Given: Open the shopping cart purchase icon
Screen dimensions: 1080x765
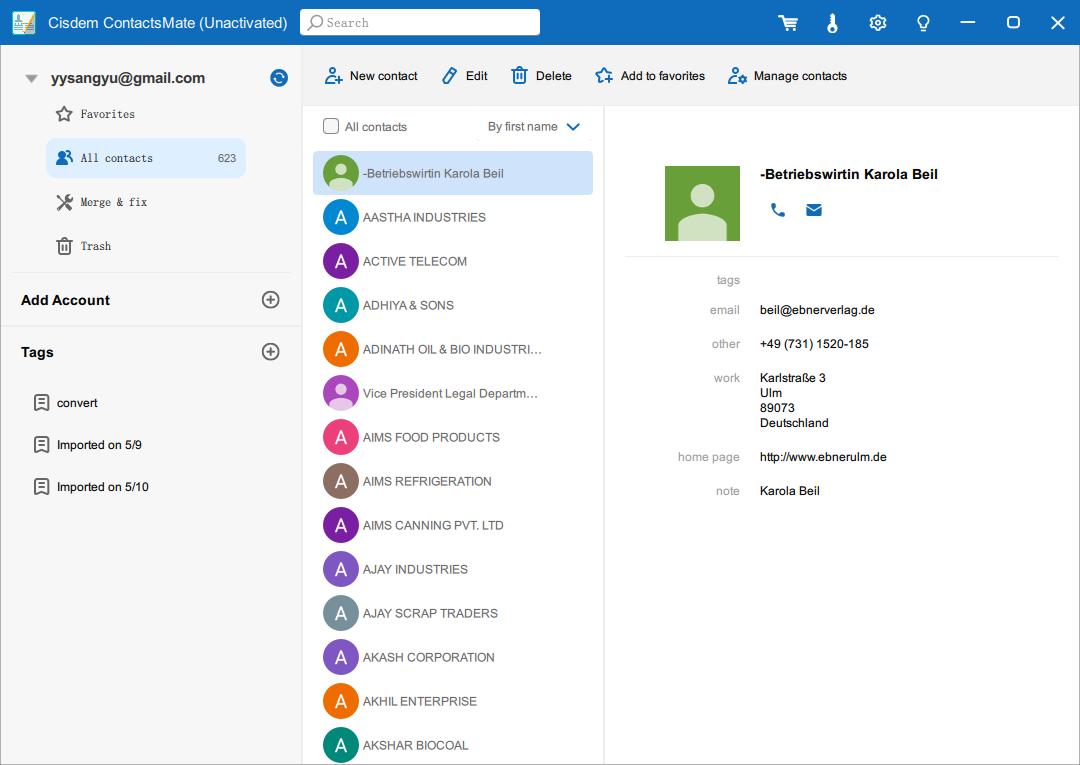Looking at the screenshot, I should coord(788,23).
